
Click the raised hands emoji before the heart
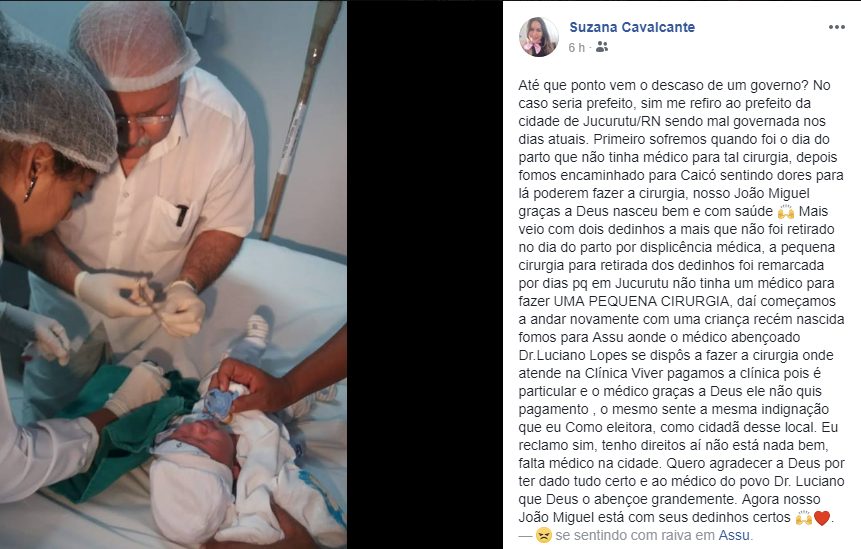(803, 517)
